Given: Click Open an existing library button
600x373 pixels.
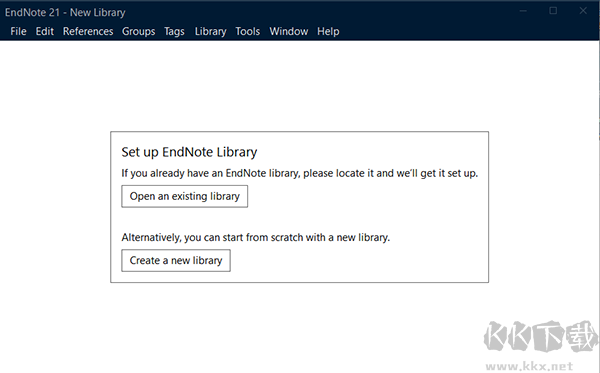Looking at the screenshot, I should coord(184,196).
